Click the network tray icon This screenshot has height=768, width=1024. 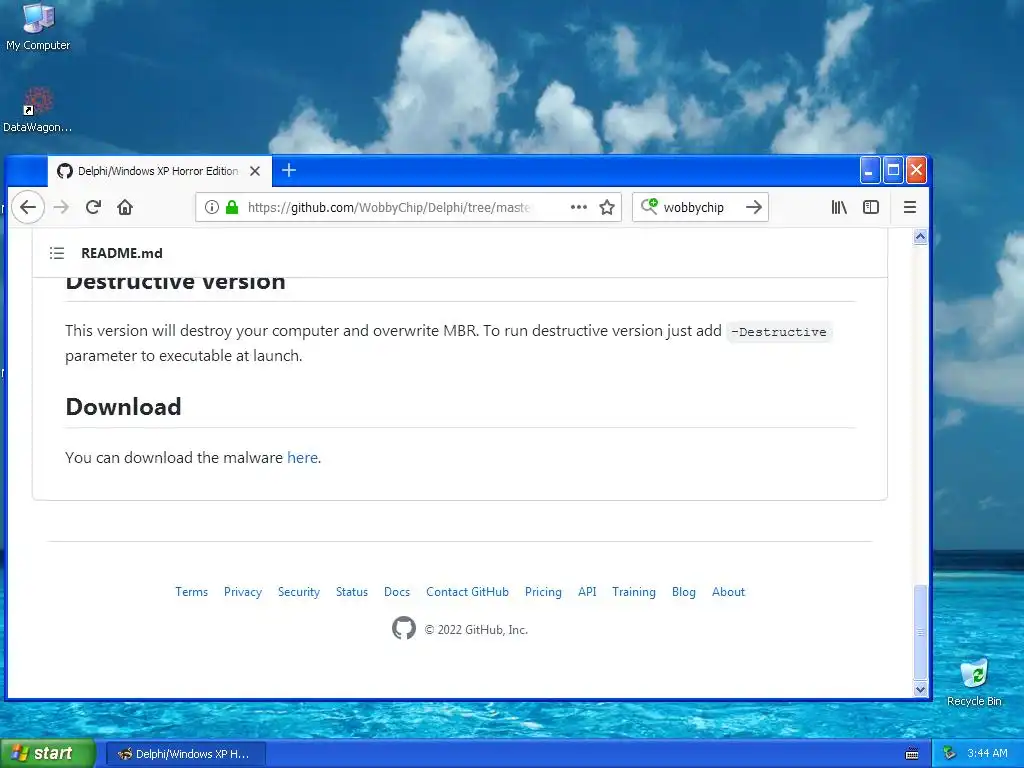(x=950, y=753)
